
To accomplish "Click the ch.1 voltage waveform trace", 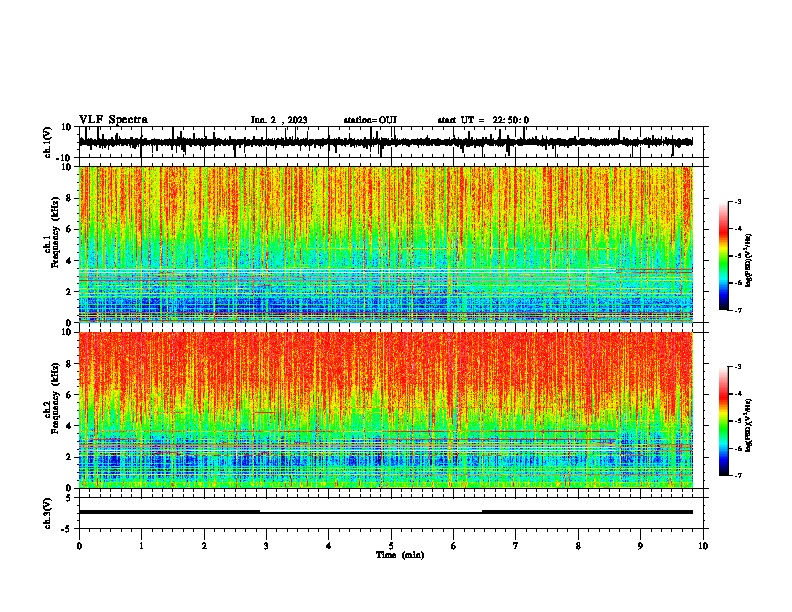I will 385,142.
